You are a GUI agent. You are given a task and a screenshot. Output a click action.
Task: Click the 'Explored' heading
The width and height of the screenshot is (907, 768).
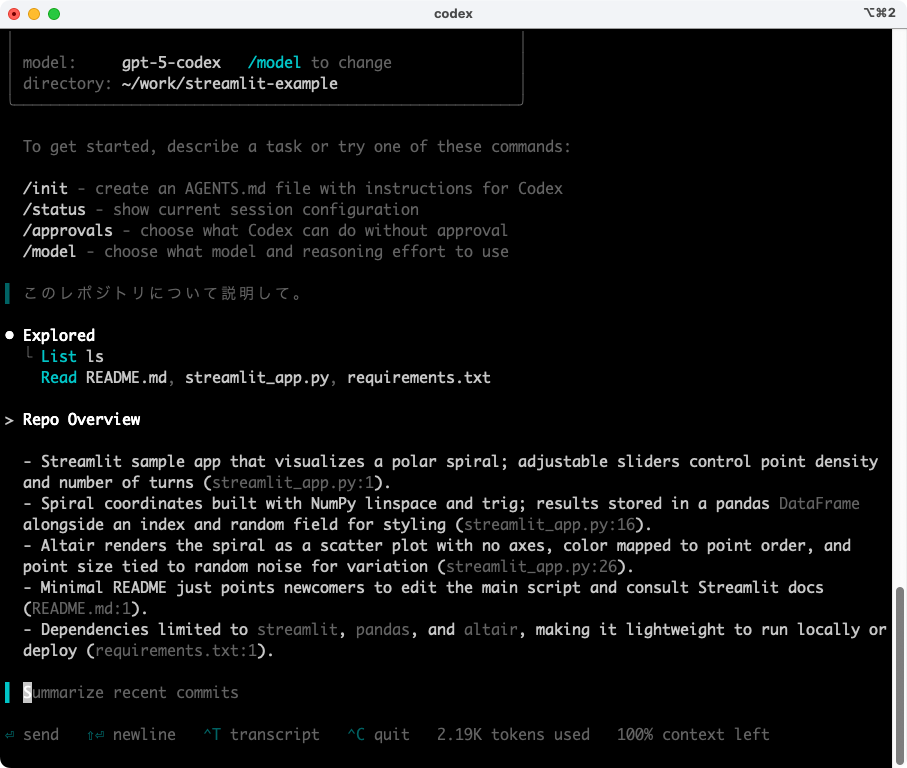[x=59, y=335]
